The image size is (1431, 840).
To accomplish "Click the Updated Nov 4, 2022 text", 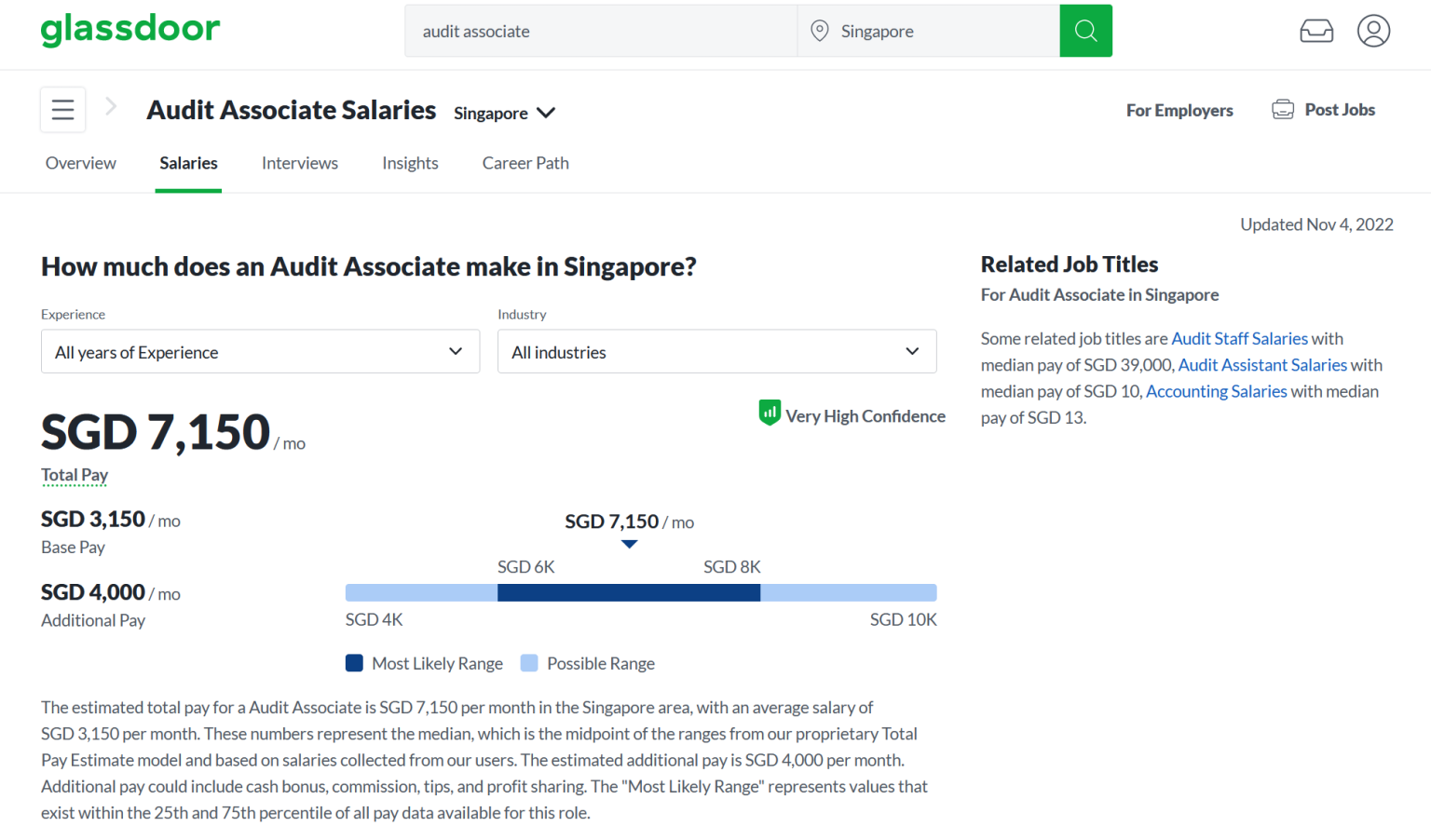I will (x=1316, y=224).
